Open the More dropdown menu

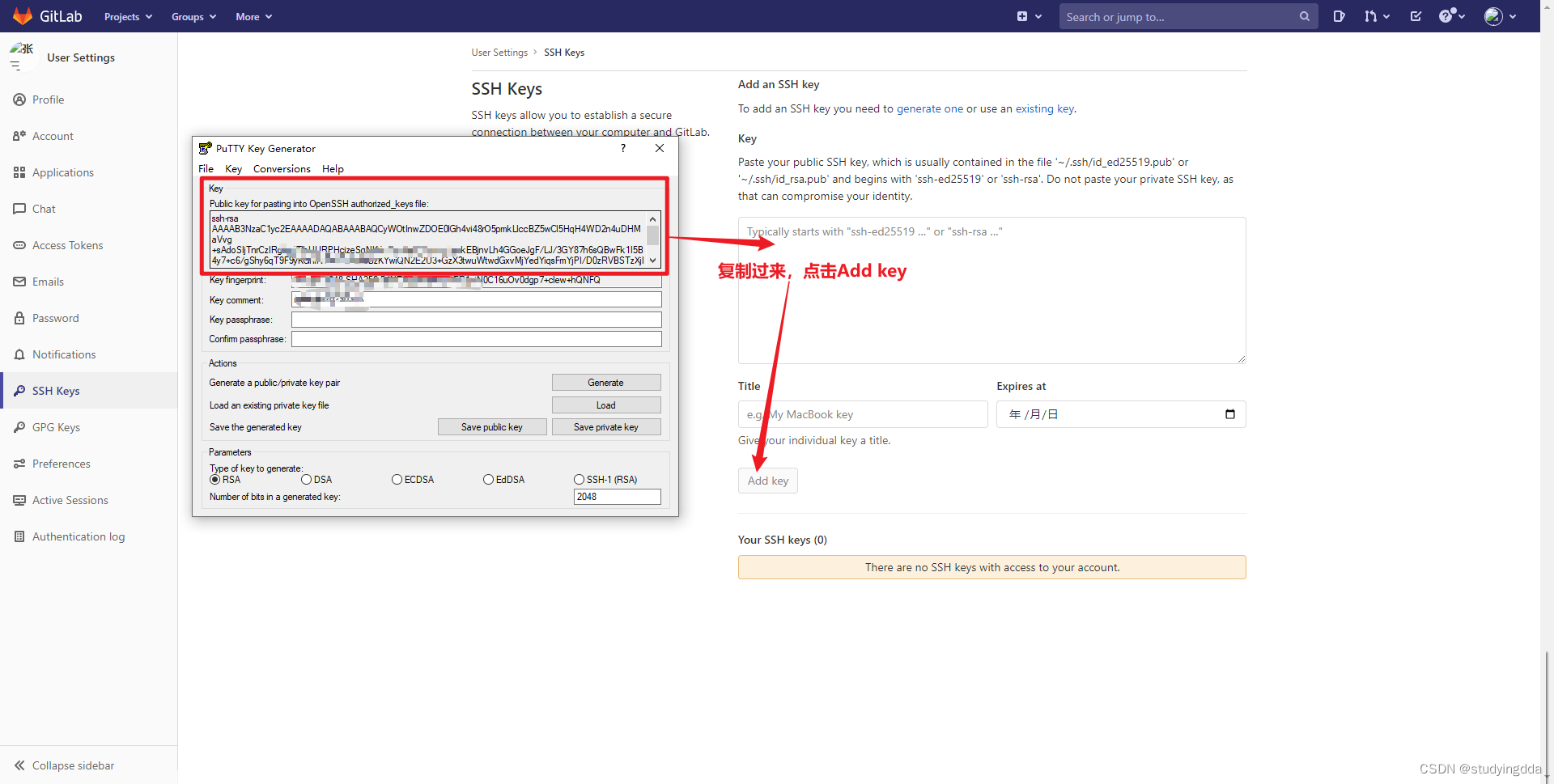253,17
